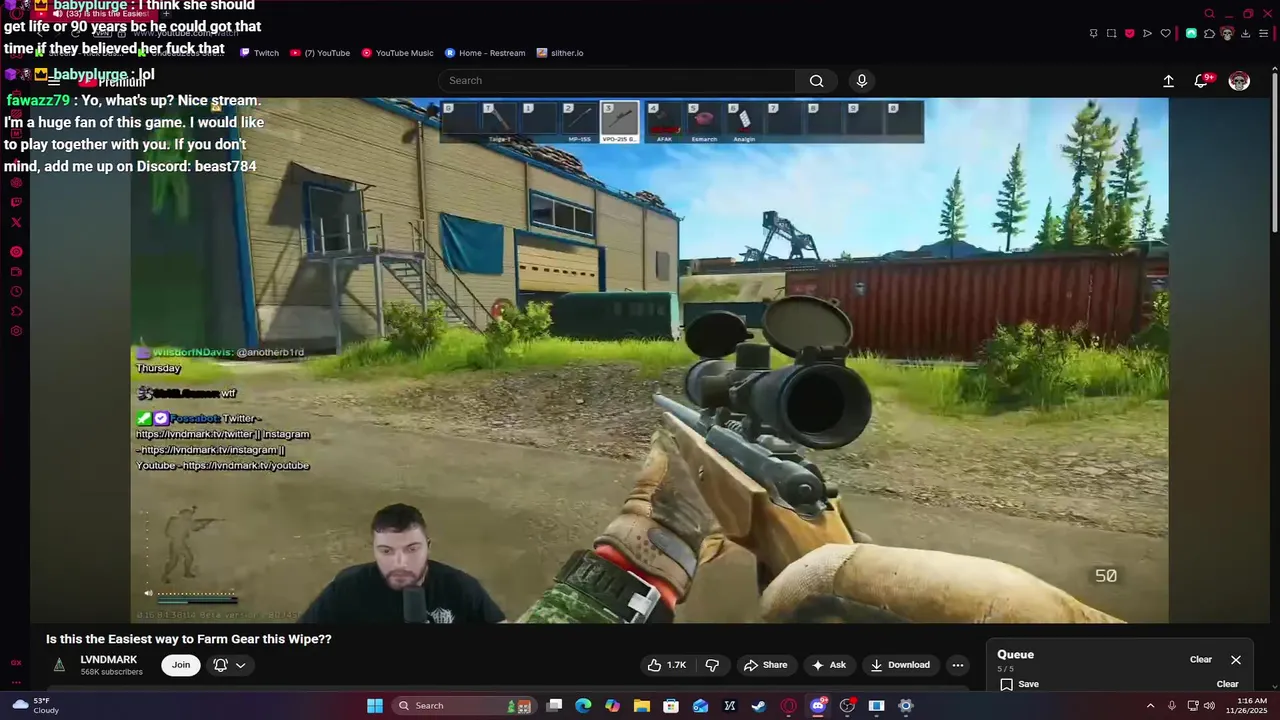Take a snapshot with the browser capture icon

(1111, 33)
